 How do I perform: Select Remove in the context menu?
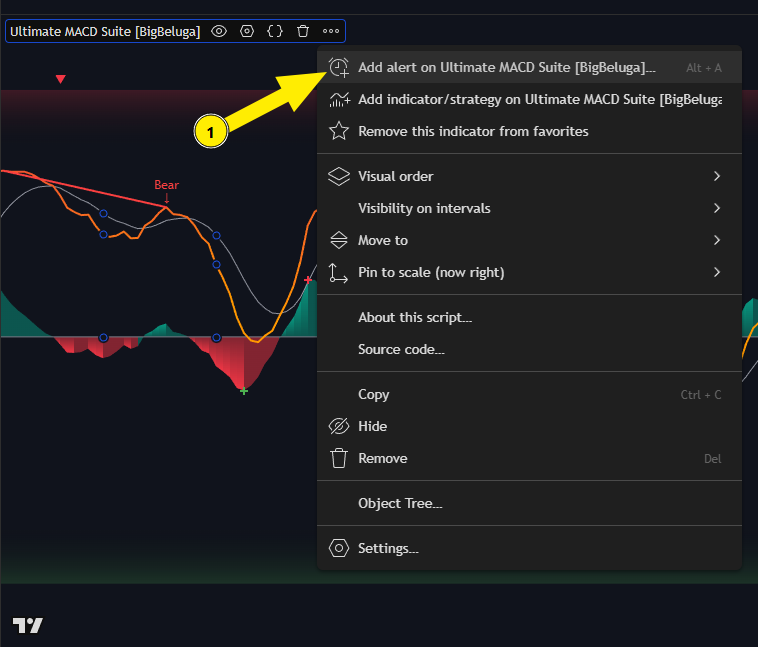pyautogui.click(x=382, y=458)
